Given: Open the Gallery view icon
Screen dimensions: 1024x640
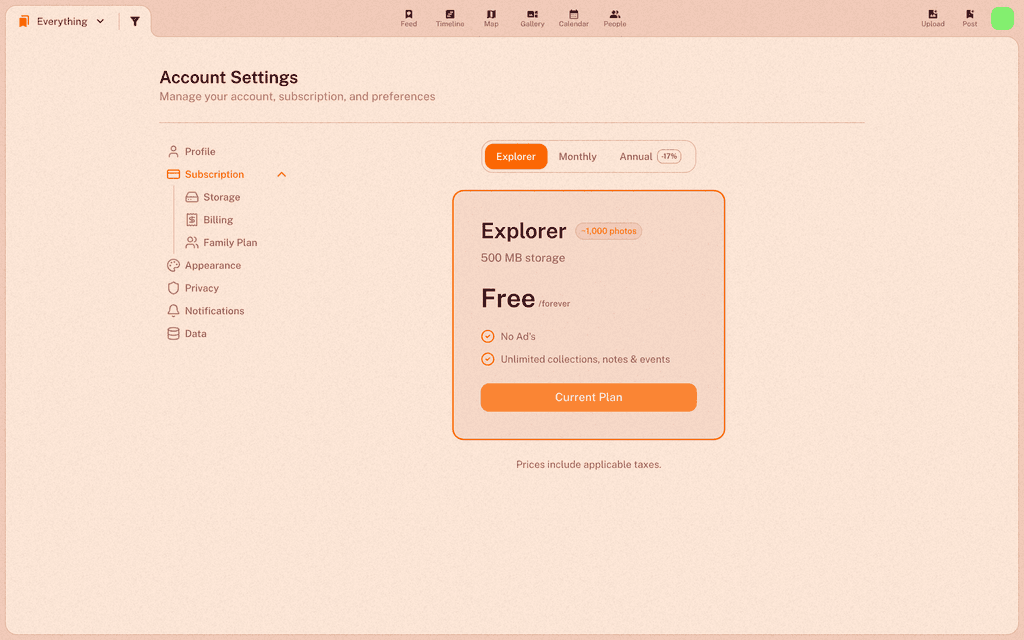Looking at the screenshot, I should coord(532,14).
